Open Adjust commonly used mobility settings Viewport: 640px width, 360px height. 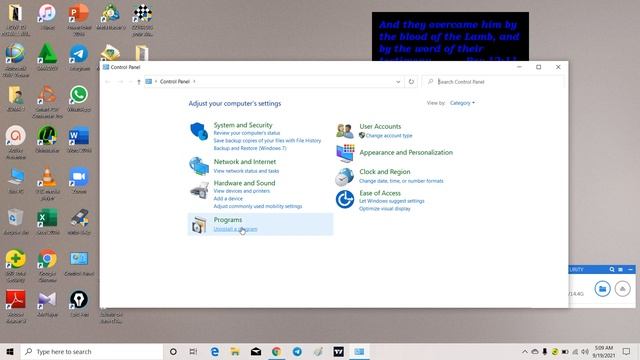(258, 206)
